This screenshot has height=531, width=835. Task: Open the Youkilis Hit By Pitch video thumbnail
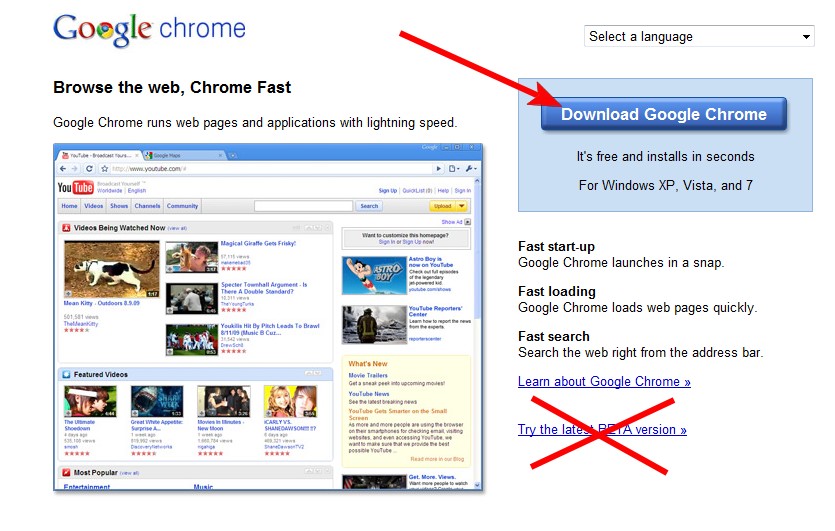click(x=191, y=340)
